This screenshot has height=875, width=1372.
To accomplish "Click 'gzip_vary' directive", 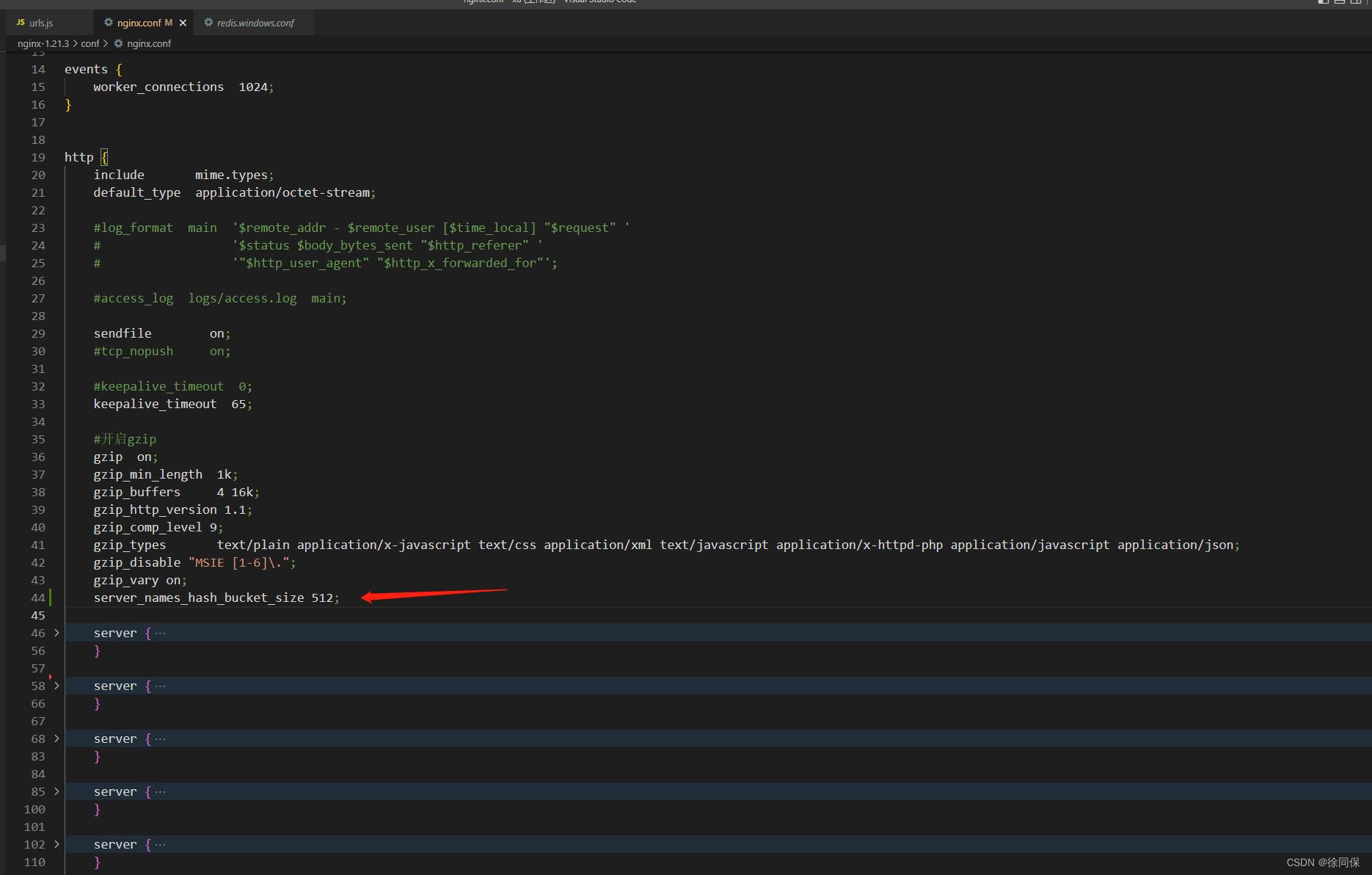I will click(x=125, y=580).
